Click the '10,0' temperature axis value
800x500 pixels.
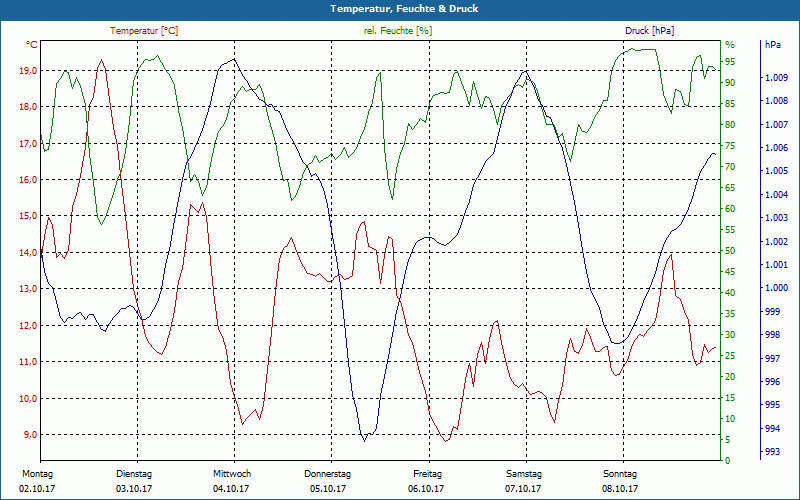[28, 398]
